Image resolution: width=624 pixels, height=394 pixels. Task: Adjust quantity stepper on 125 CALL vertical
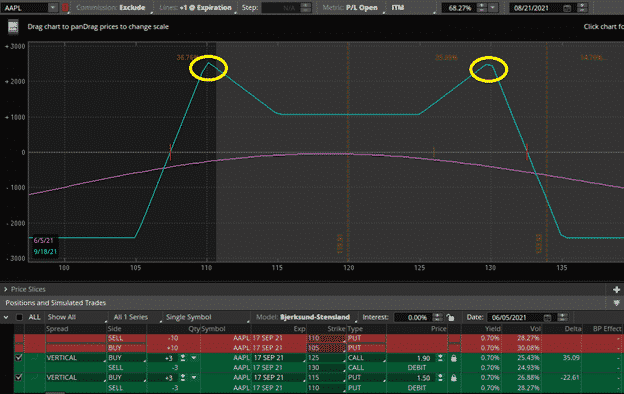[183, 358]
